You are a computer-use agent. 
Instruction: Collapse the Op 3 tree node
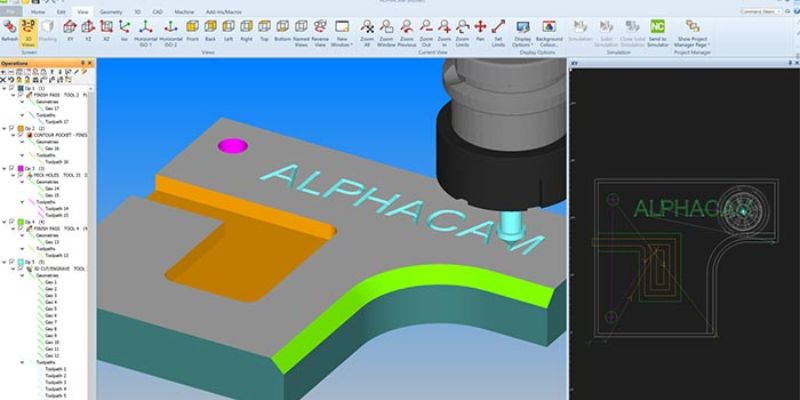click(4, 168)
